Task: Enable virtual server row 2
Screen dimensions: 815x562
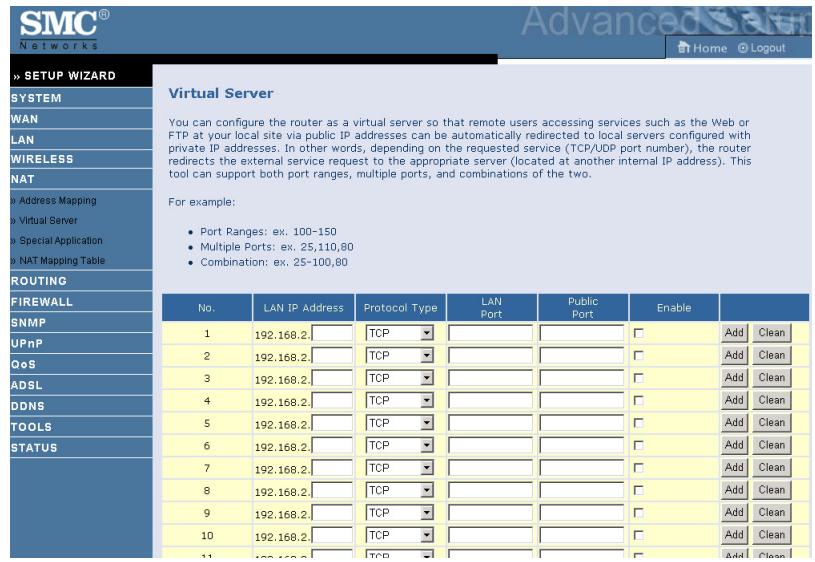Action: click(639, 356)
